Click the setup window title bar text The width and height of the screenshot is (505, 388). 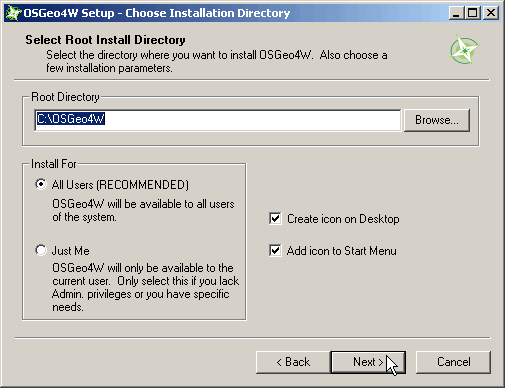pos(157,13)
